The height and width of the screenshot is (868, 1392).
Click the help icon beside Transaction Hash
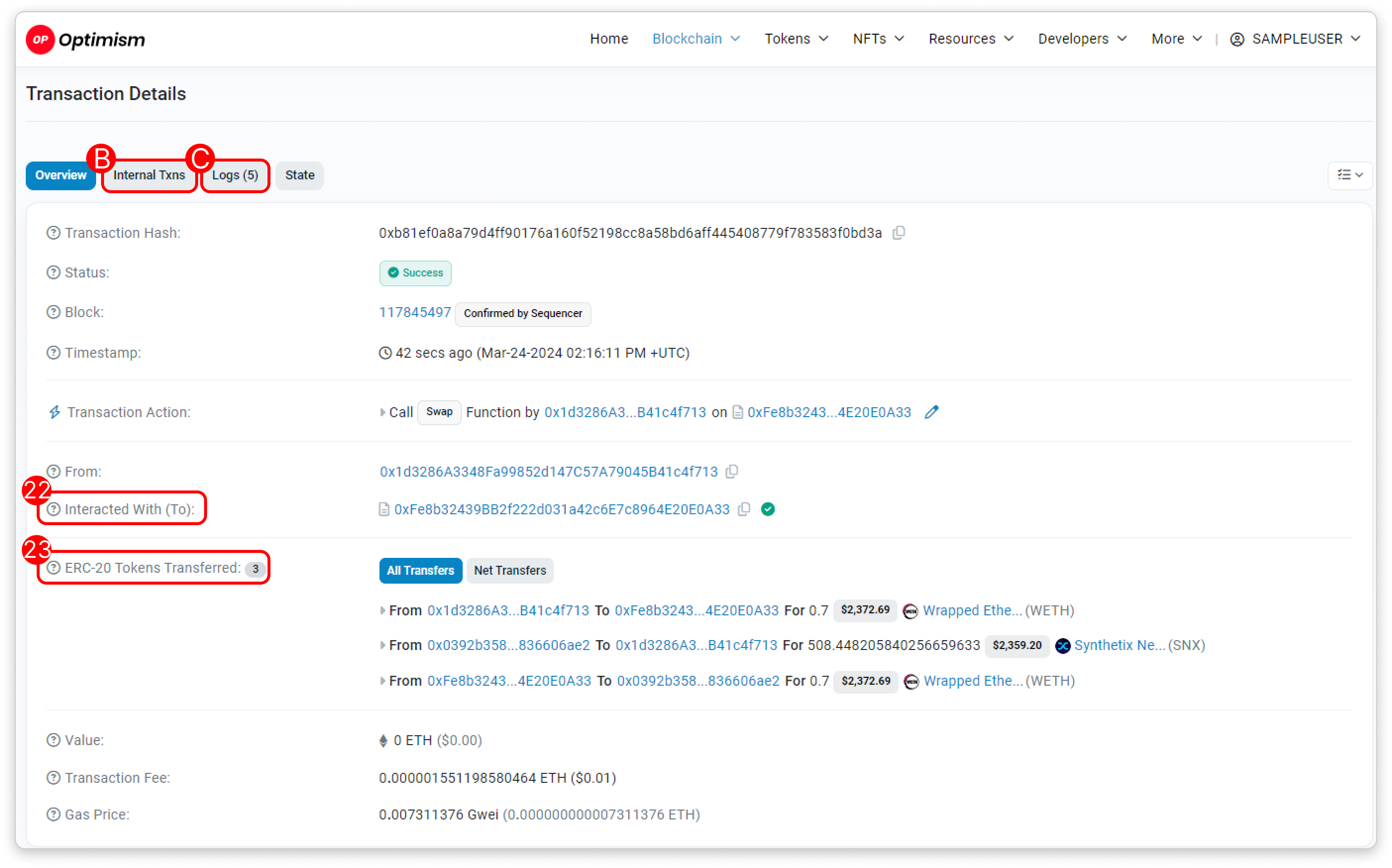tap(54, 233)
